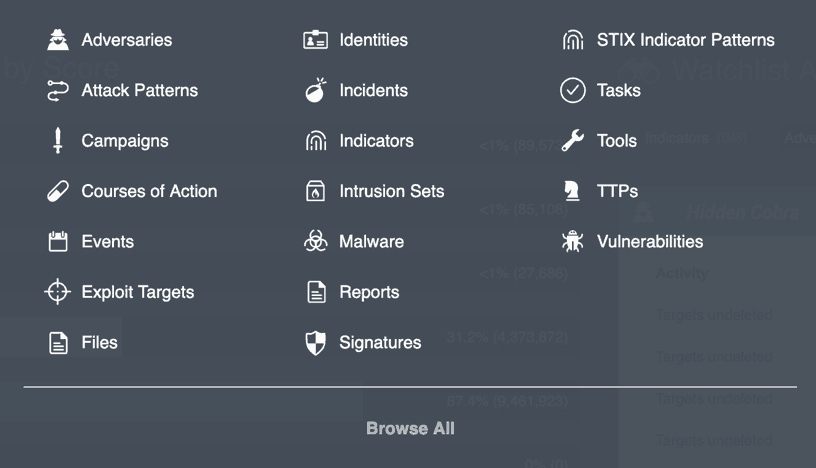816x468 pixels.
Task: Click the Indicators fingerprint icon
Action: (x=316, y=141)
